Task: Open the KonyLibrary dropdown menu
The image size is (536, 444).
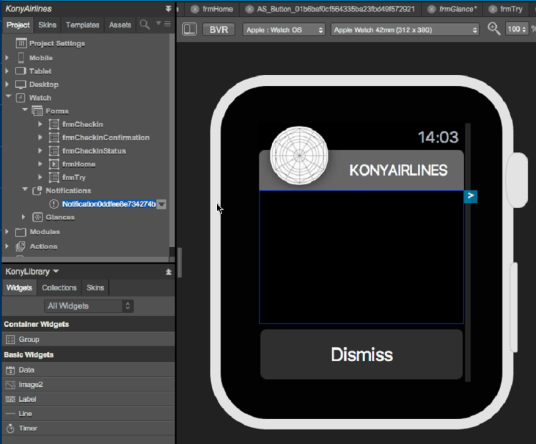Action: (56, 271)
